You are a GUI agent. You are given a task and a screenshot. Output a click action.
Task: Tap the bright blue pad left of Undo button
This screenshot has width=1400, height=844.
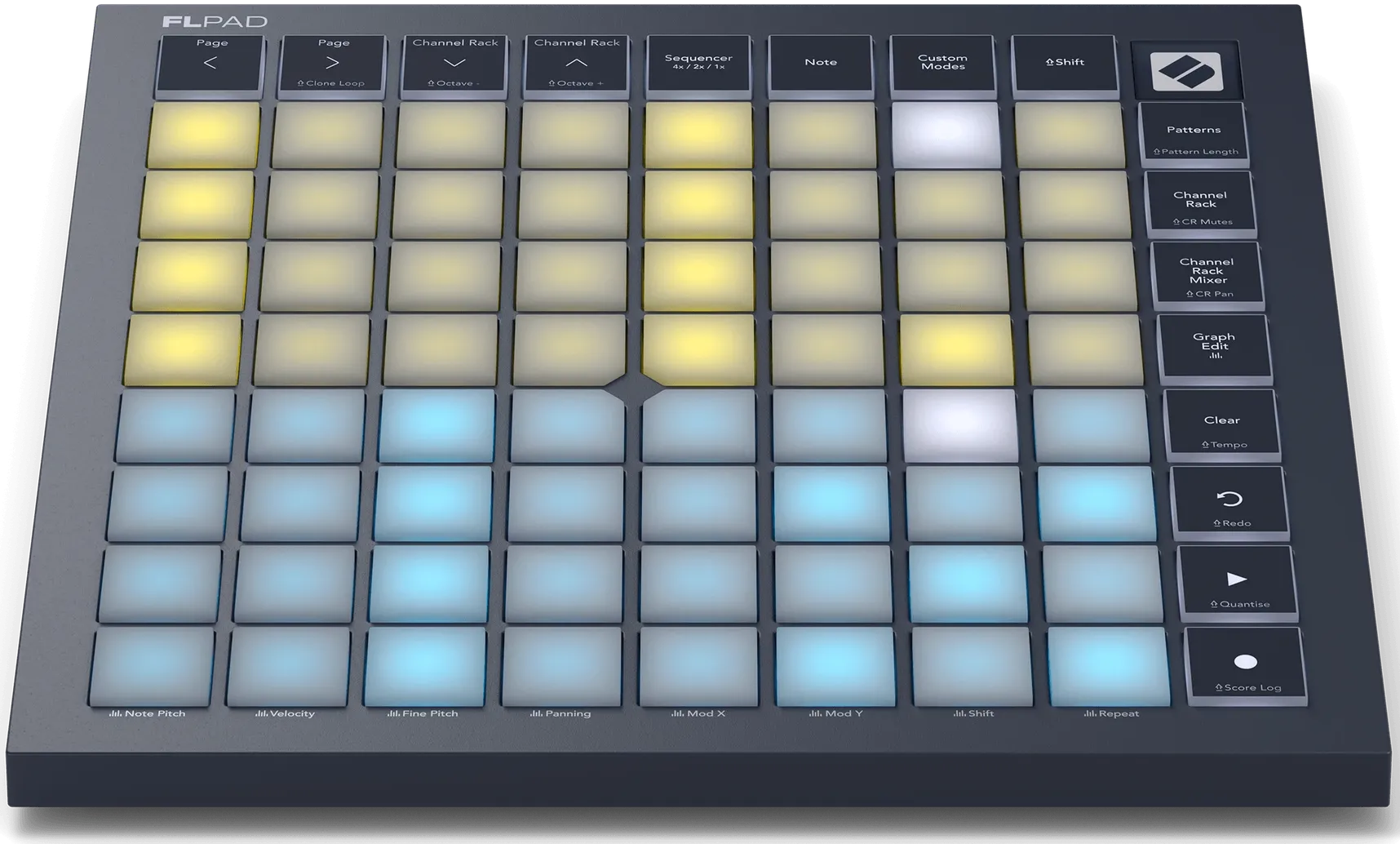[1097, 504]
